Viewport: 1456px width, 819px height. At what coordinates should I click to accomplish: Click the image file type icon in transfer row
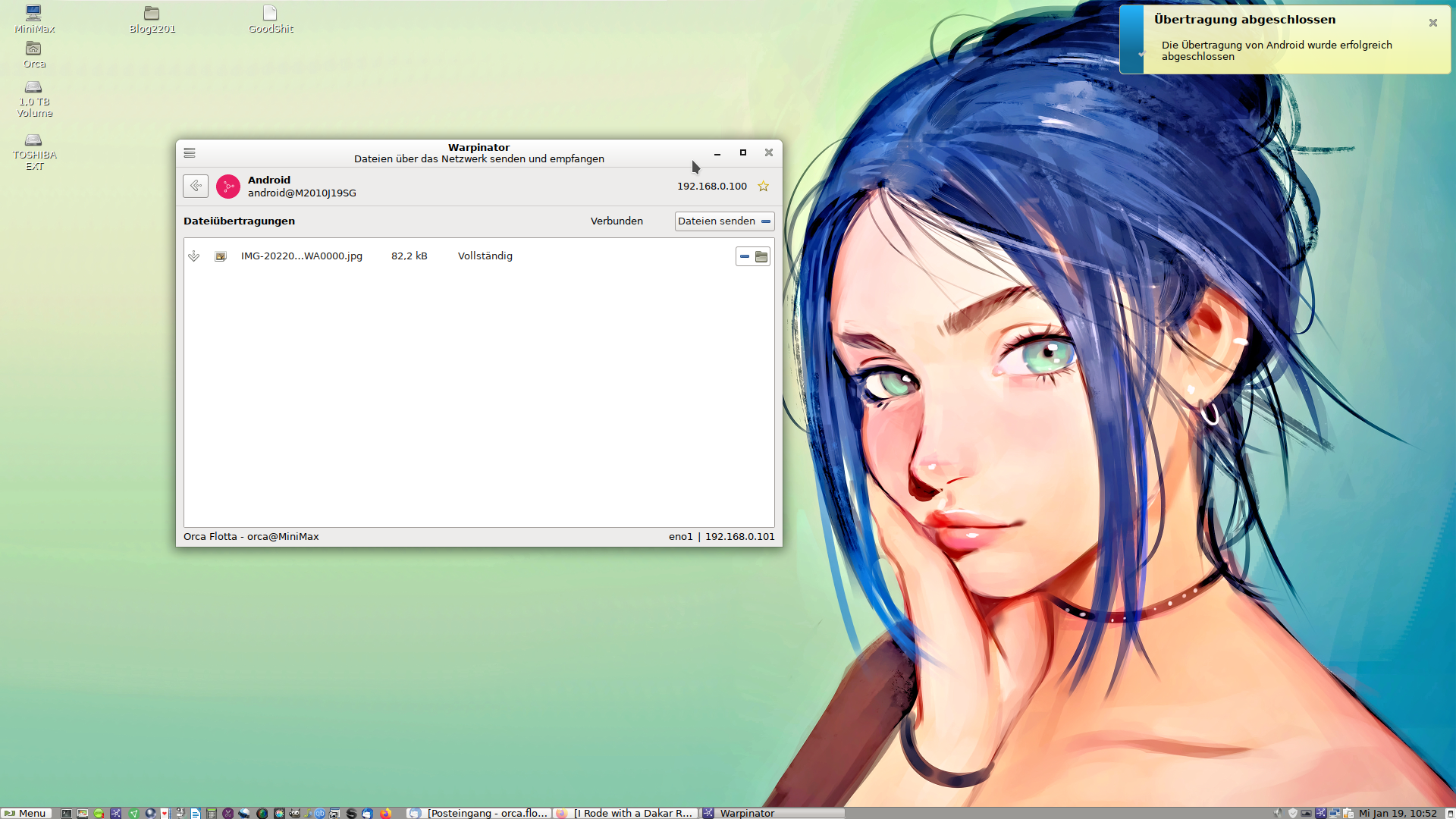click(221, 256)
